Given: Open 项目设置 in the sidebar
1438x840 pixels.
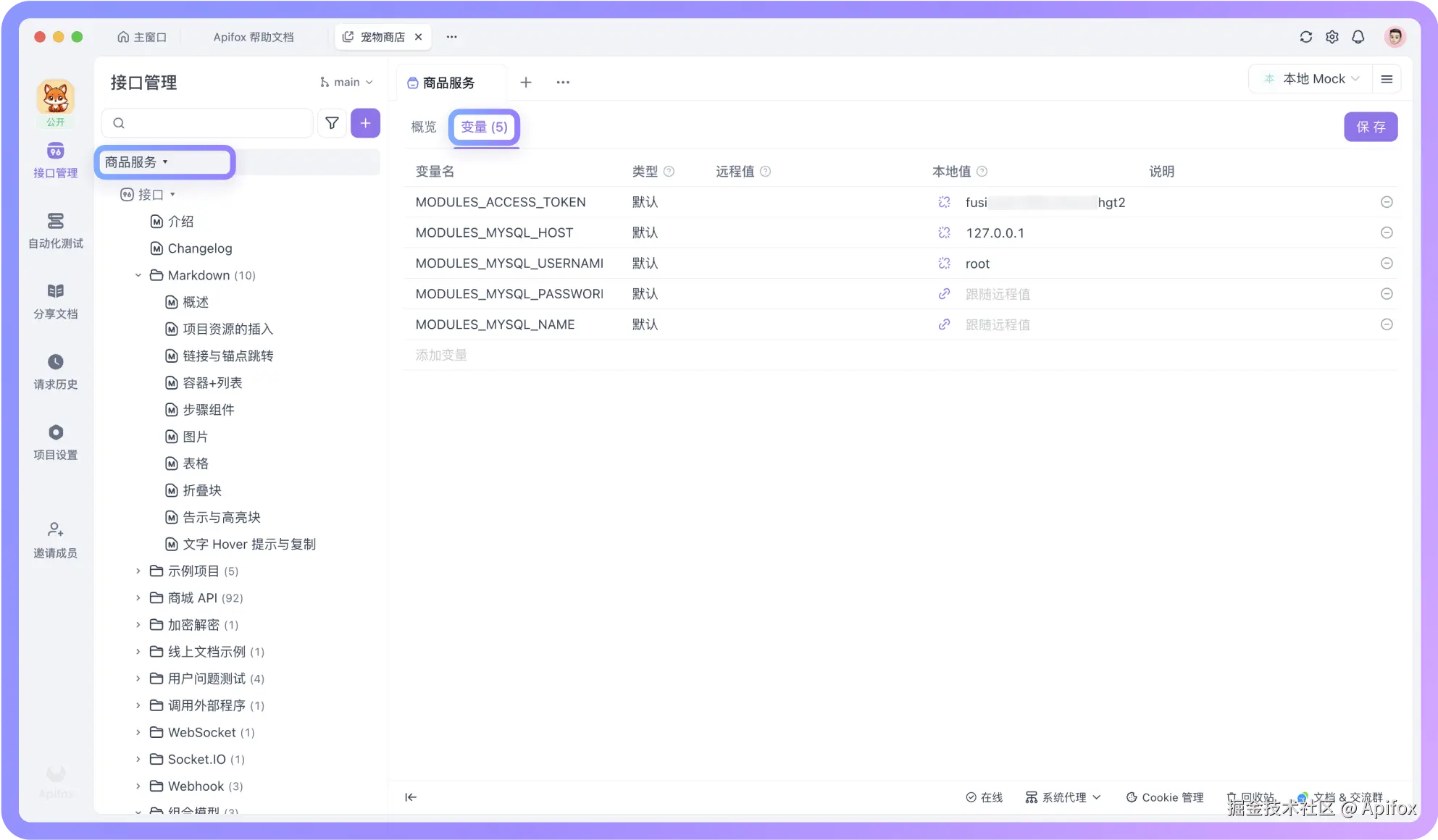Looking at the screenshot, I should [x=55, y=441].
